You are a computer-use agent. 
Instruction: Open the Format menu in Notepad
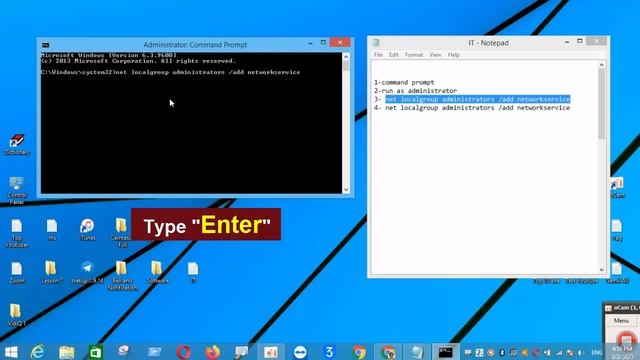[x=414, y=55]
